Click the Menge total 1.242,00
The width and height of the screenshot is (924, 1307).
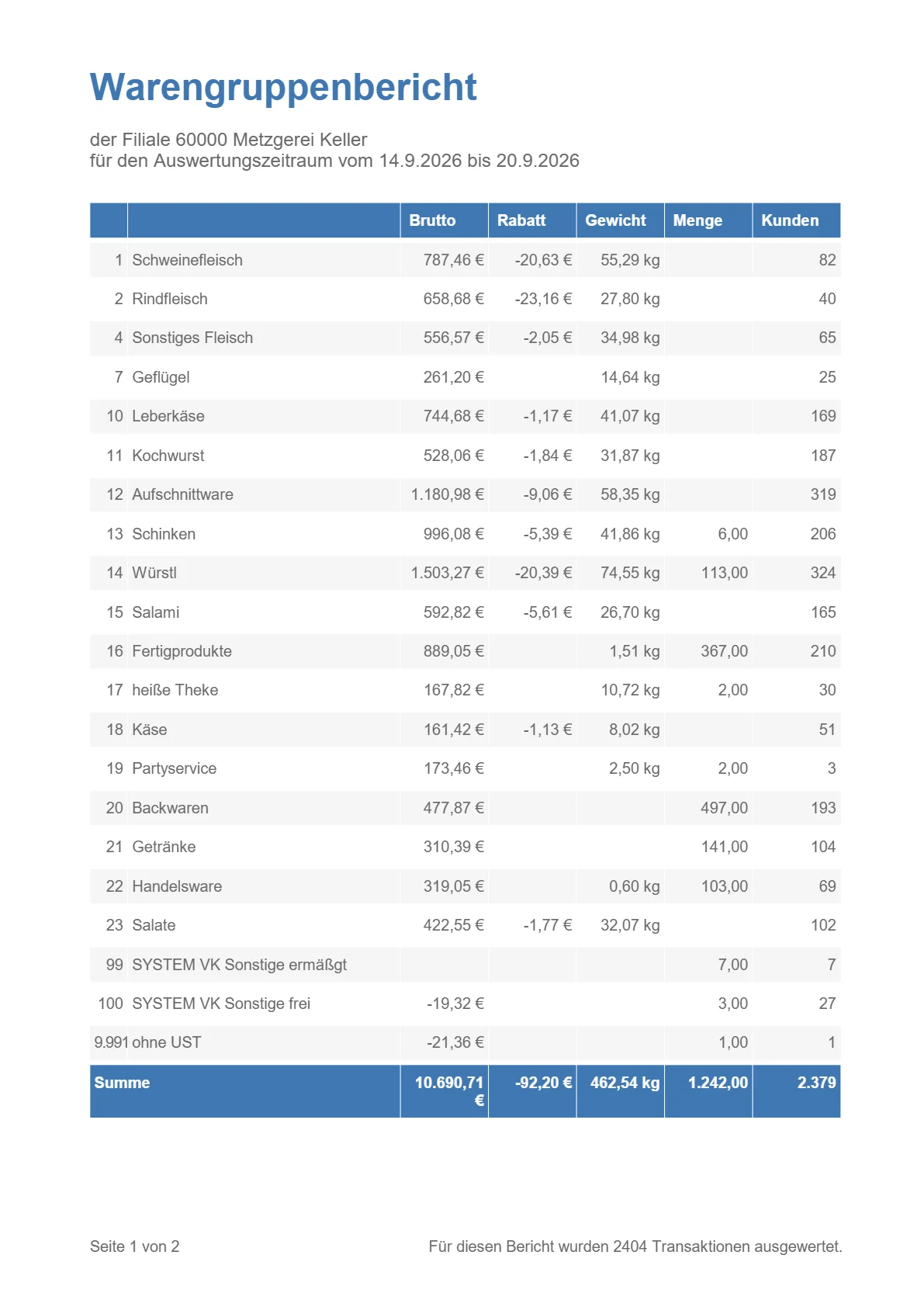[718, 1083]
